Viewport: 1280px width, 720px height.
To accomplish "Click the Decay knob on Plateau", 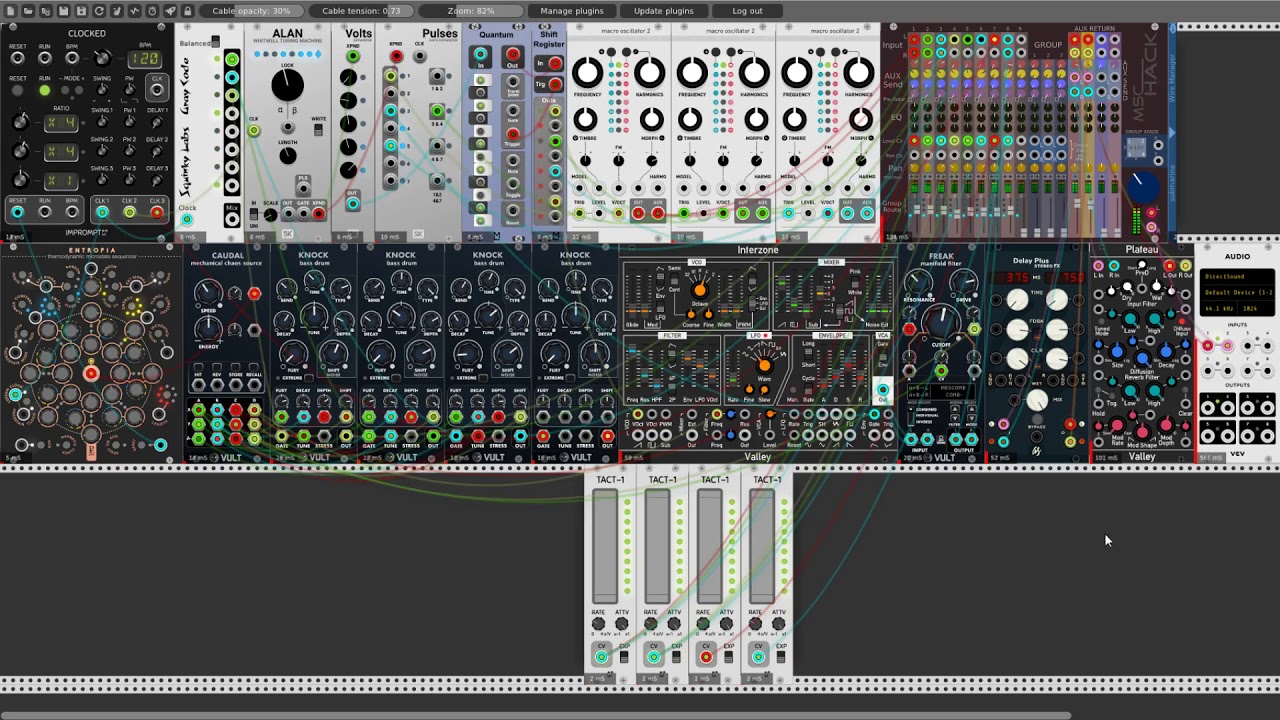I will pyautogui.click(x=1166, y=352).
